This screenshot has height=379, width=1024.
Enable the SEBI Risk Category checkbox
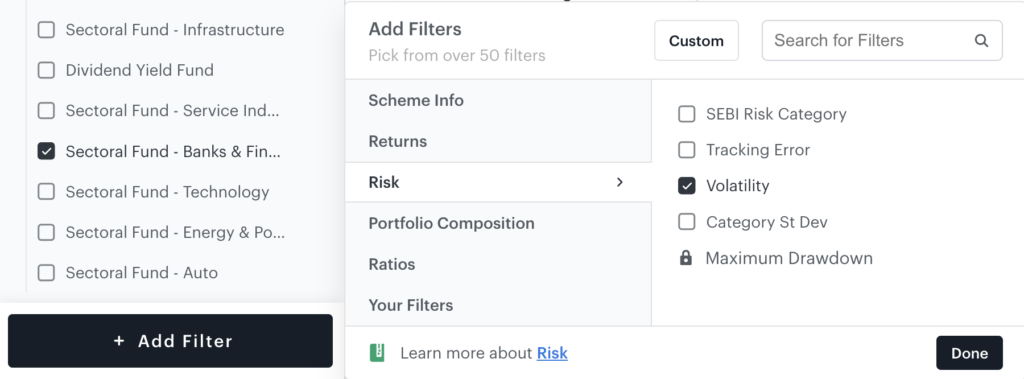coord(686,114)
